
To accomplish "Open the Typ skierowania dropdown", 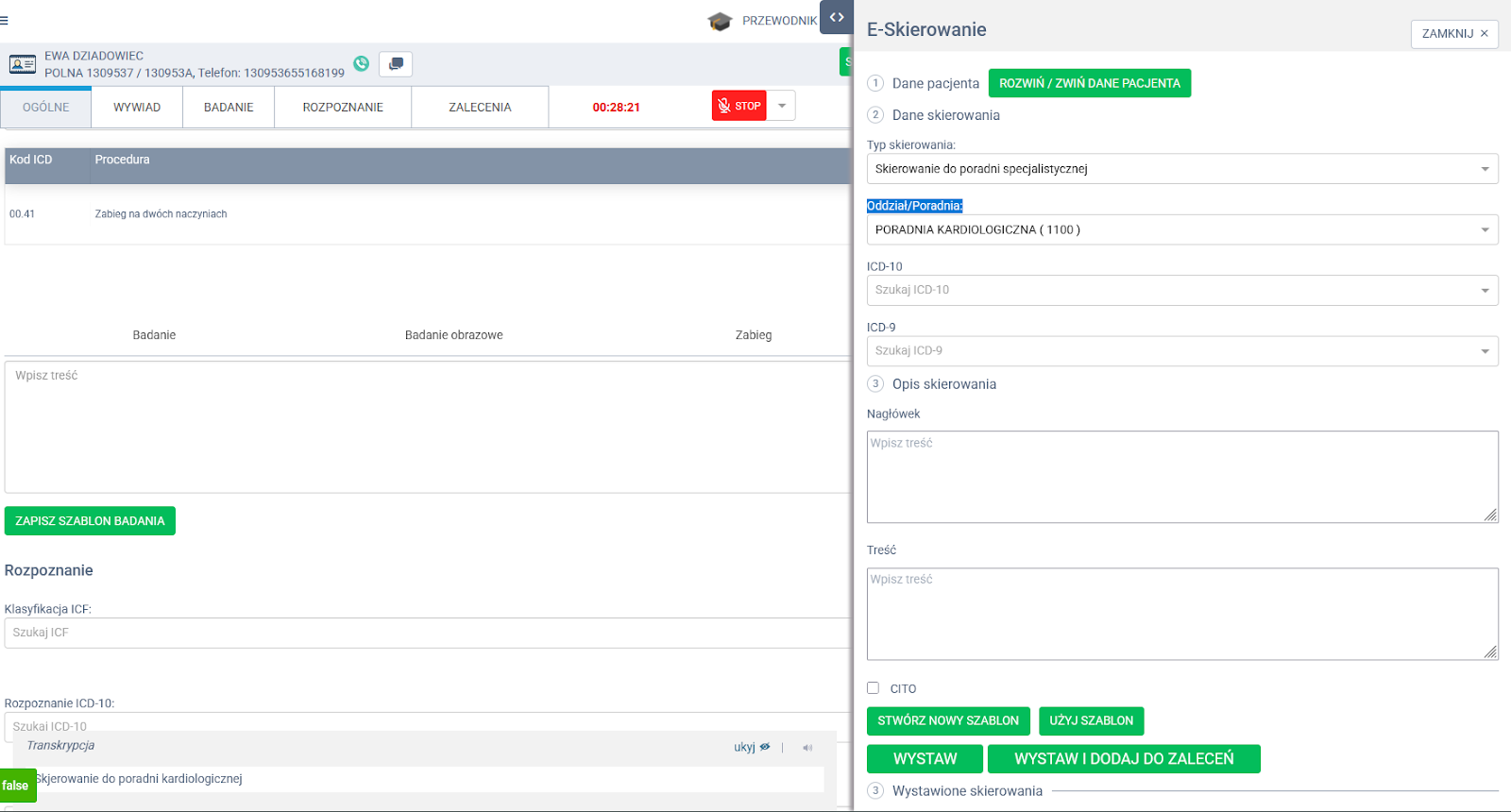I will [1181, 169].
